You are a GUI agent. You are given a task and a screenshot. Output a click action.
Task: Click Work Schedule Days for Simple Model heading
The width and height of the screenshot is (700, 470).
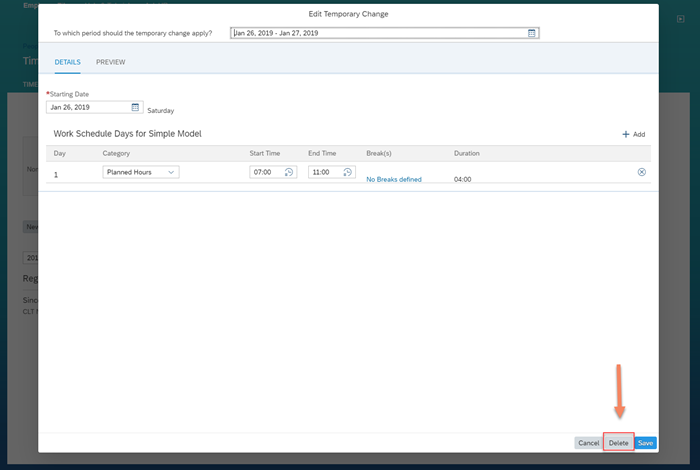coord(128,134)
